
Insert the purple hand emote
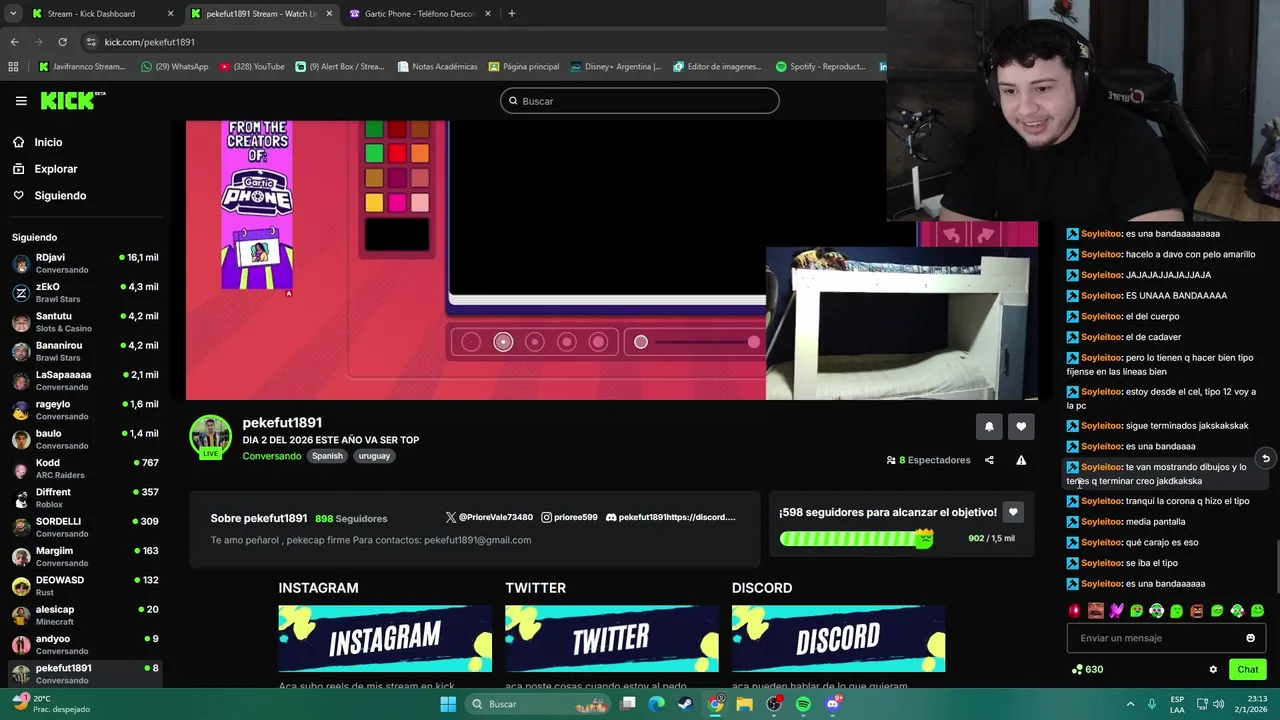(1116, 610)
